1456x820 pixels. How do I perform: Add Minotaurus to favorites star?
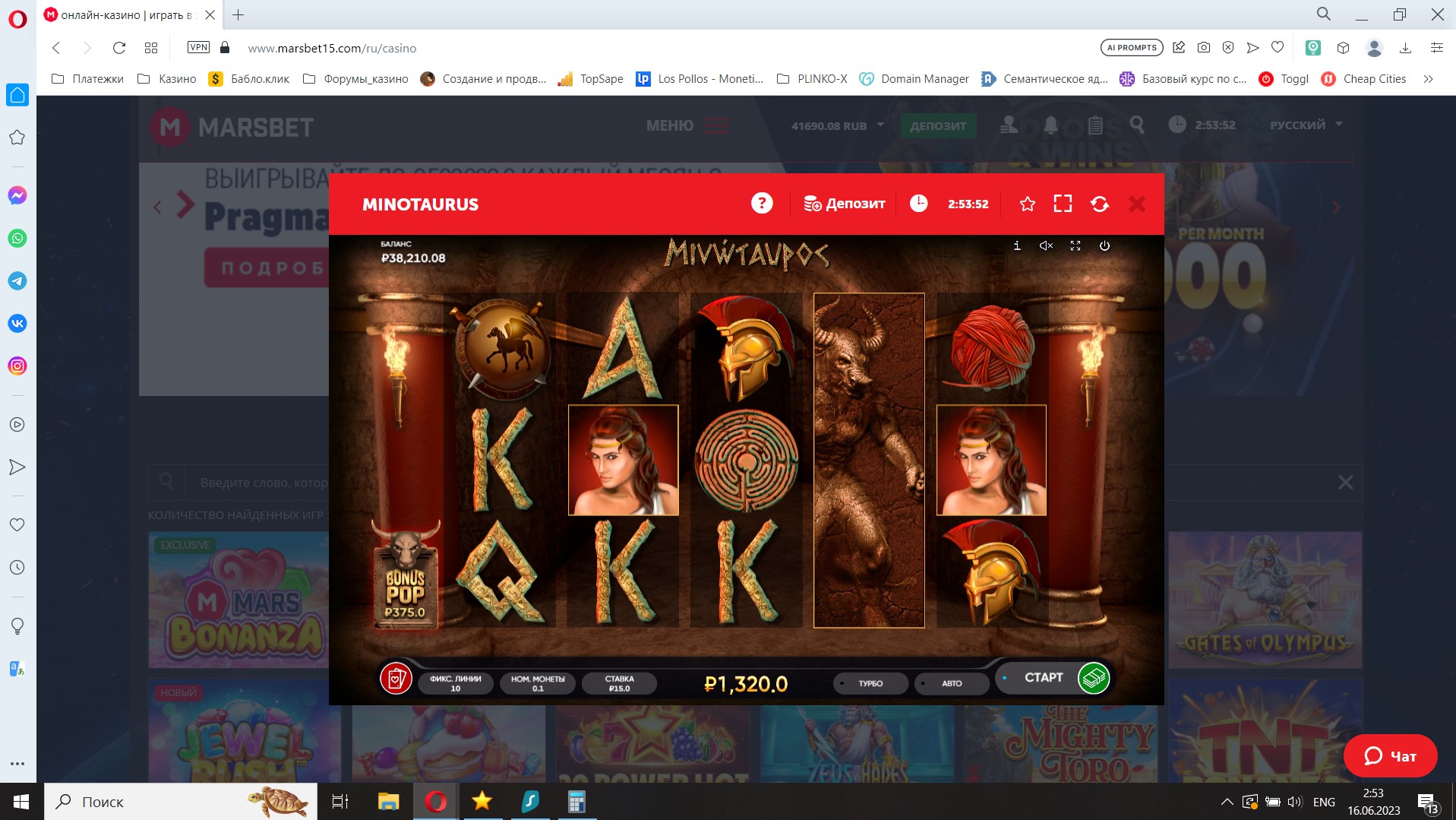pos(1027,204)
